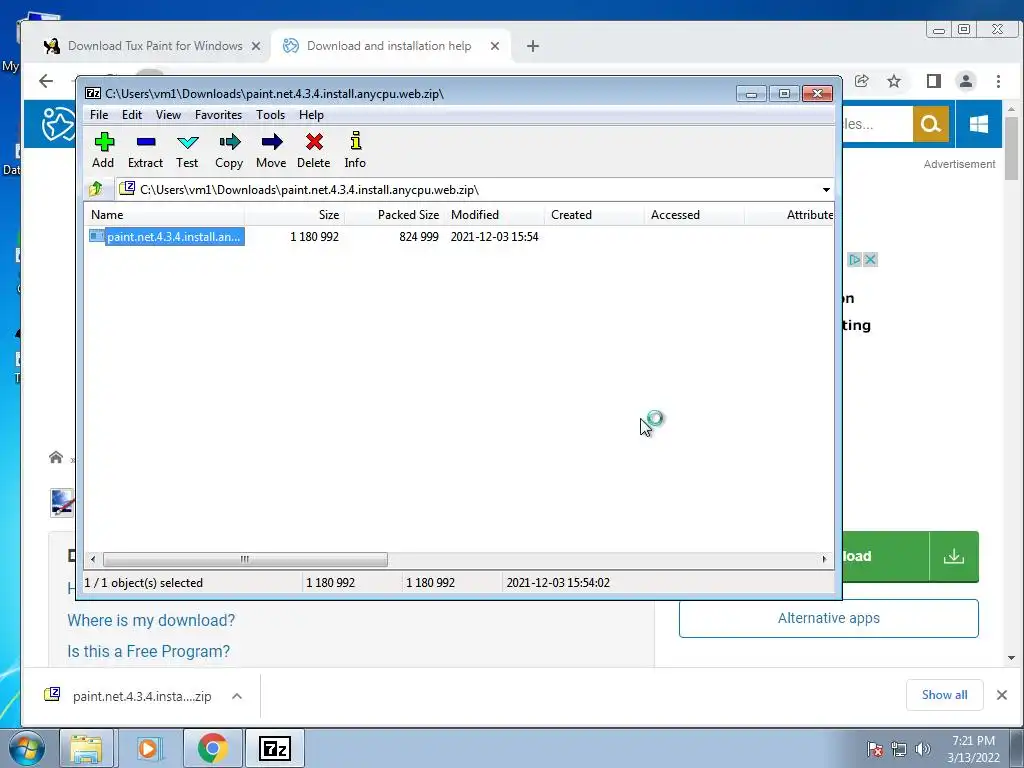Click the Windows platform logo on the site
Viewport: 1024px width, 768px height.
(978, 123)
